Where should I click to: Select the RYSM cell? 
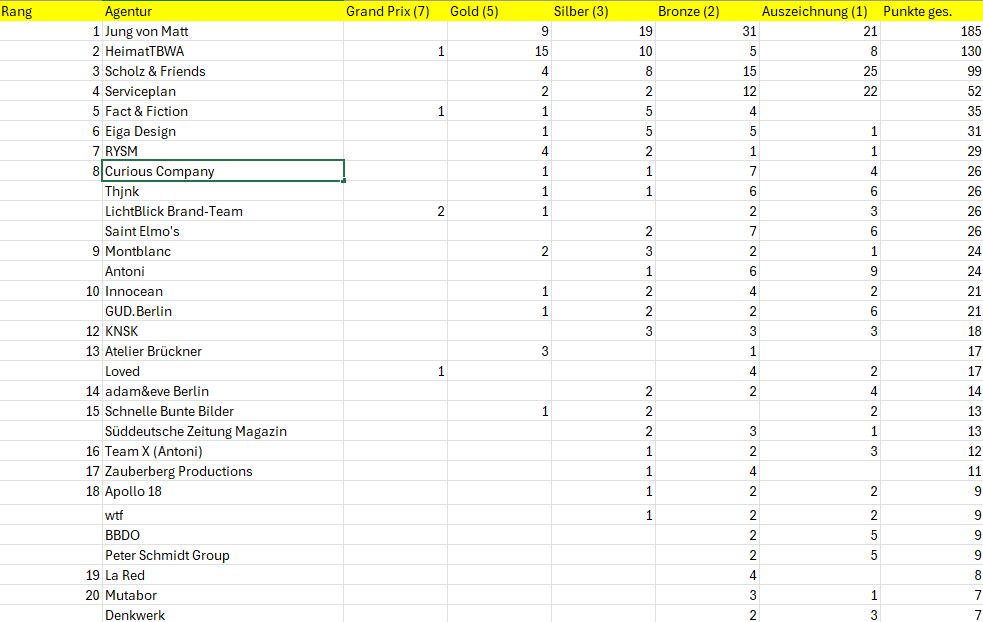point(223,152)
